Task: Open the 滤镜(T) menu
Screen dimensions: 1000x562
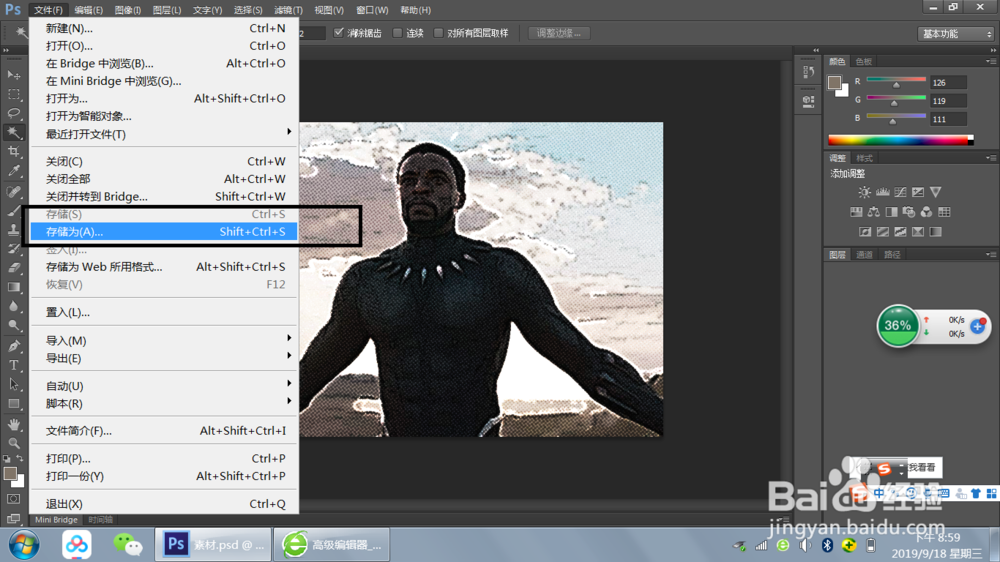Action: pyautogui.click(x=288, y=10)
